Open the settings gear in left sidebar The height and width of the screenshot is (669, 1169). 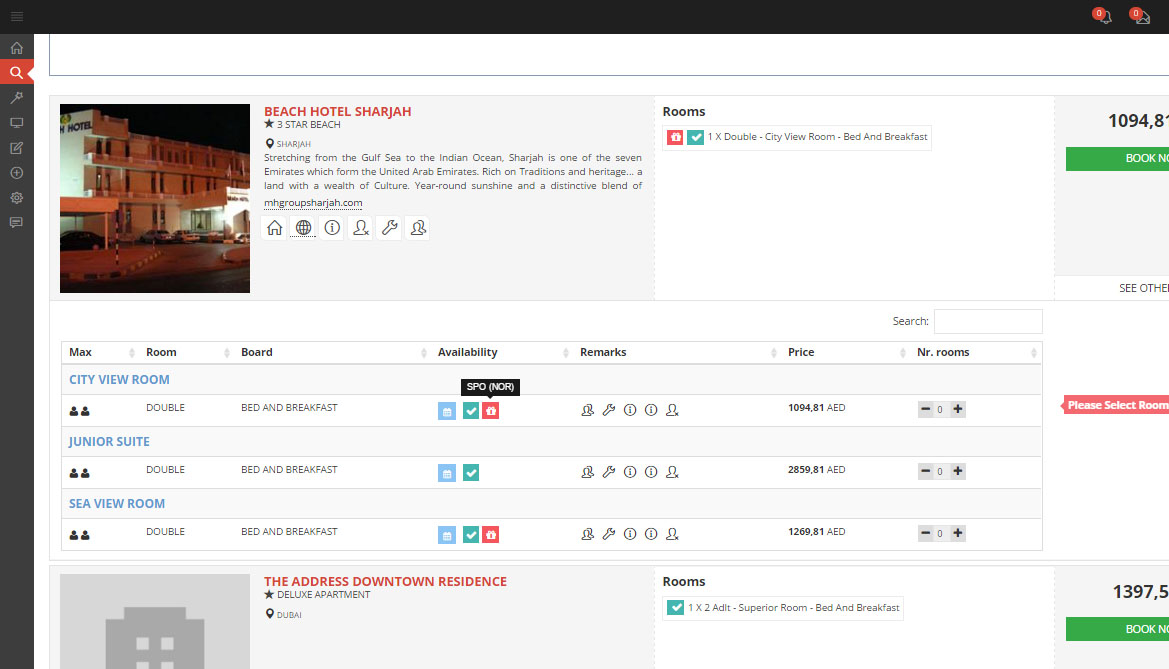[16, 197]
